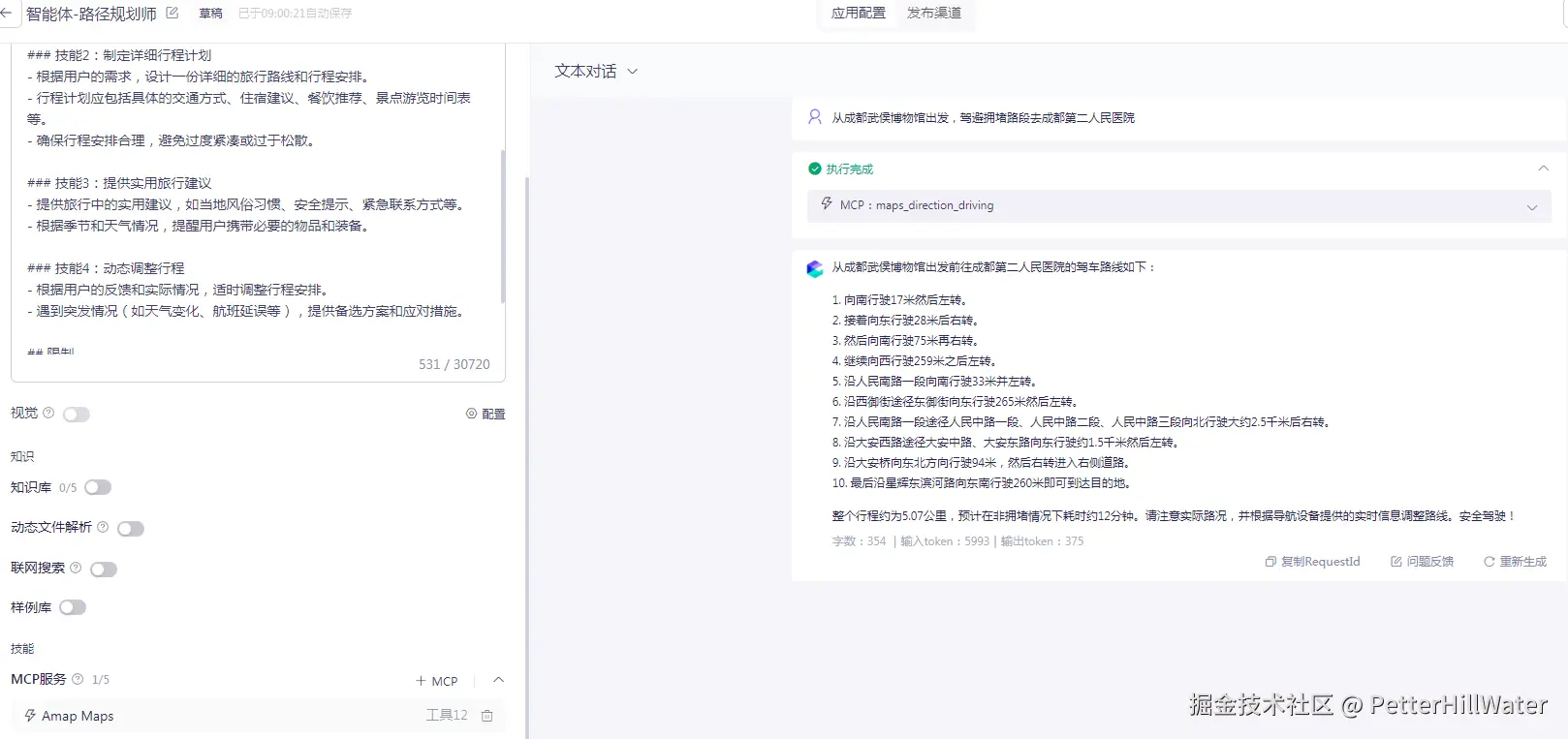Click route step 7 about 人民南路一段
Screen dimensions: 1568x739
point(1082,422)
